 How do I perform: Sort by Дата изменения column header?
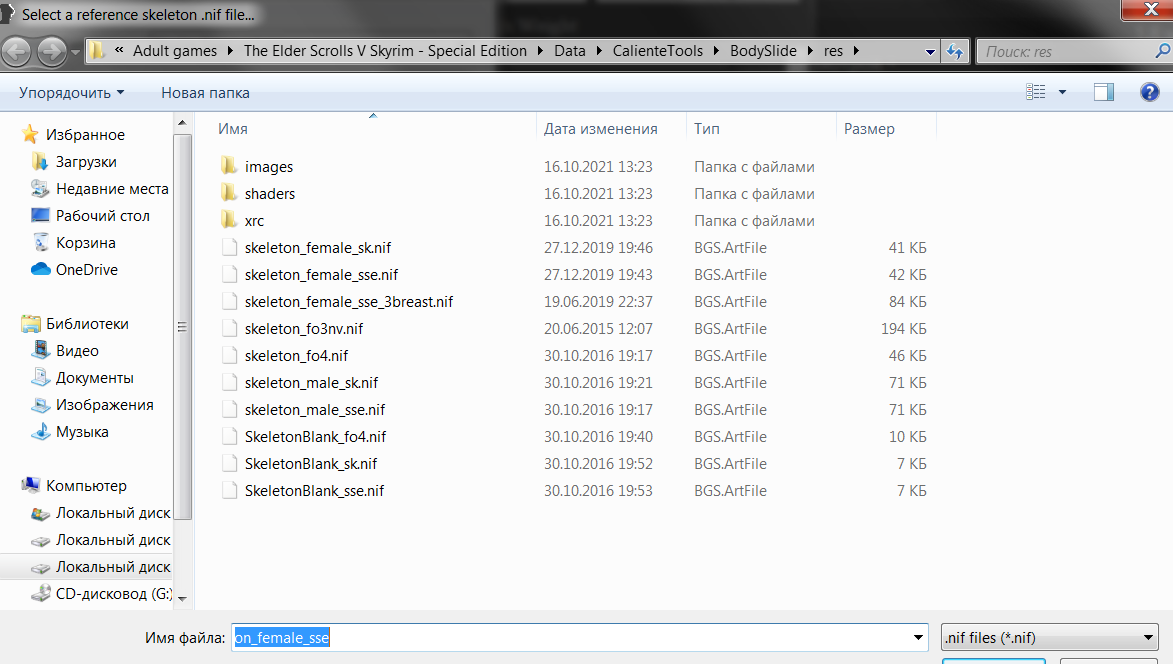pyautogui.click(x=600, y=129)
